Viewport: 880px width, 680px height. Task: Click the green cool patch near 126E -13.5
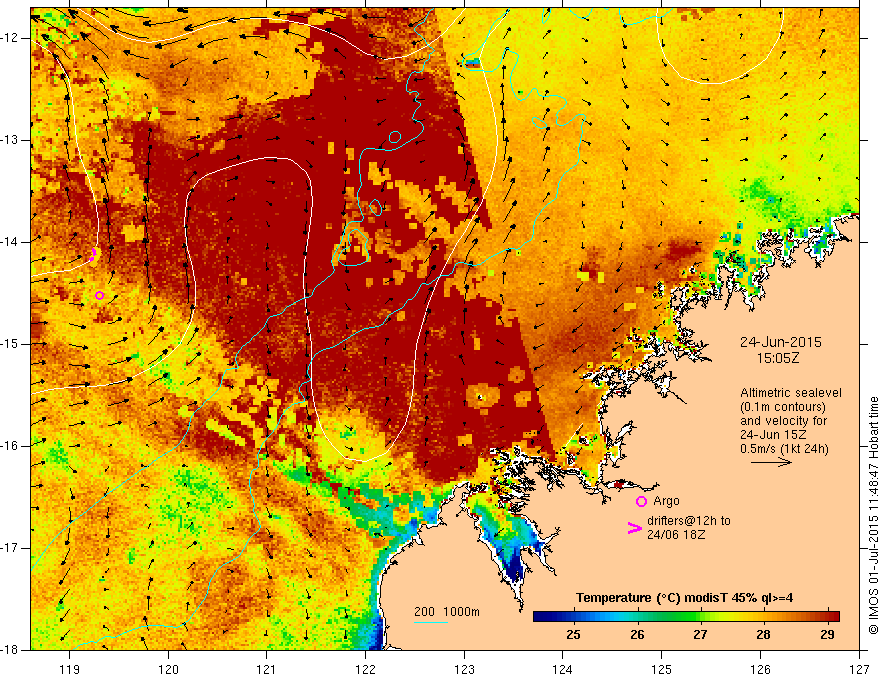pos(763,191)
